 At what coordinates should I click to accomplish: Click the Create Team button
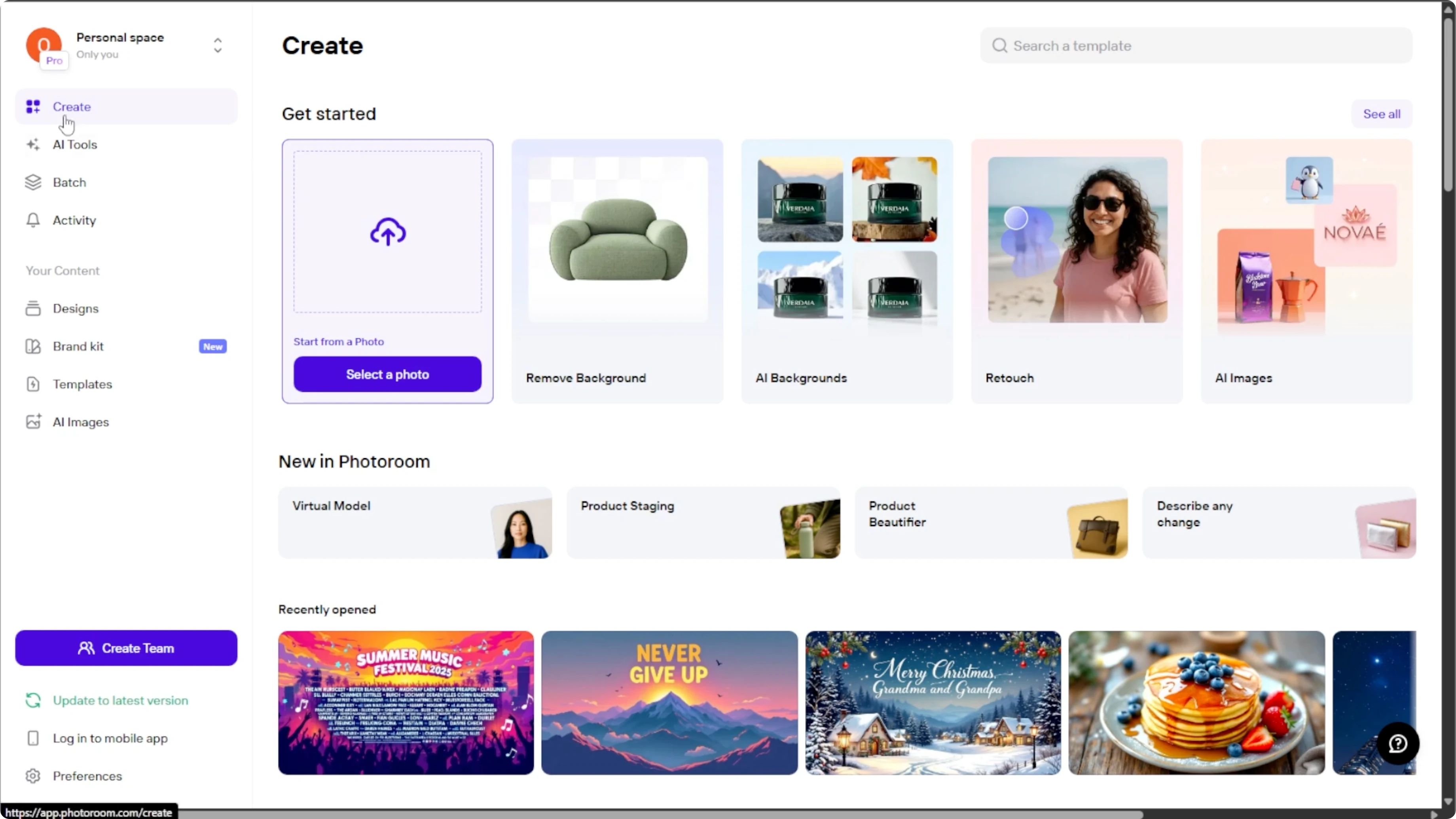point(126,648)
